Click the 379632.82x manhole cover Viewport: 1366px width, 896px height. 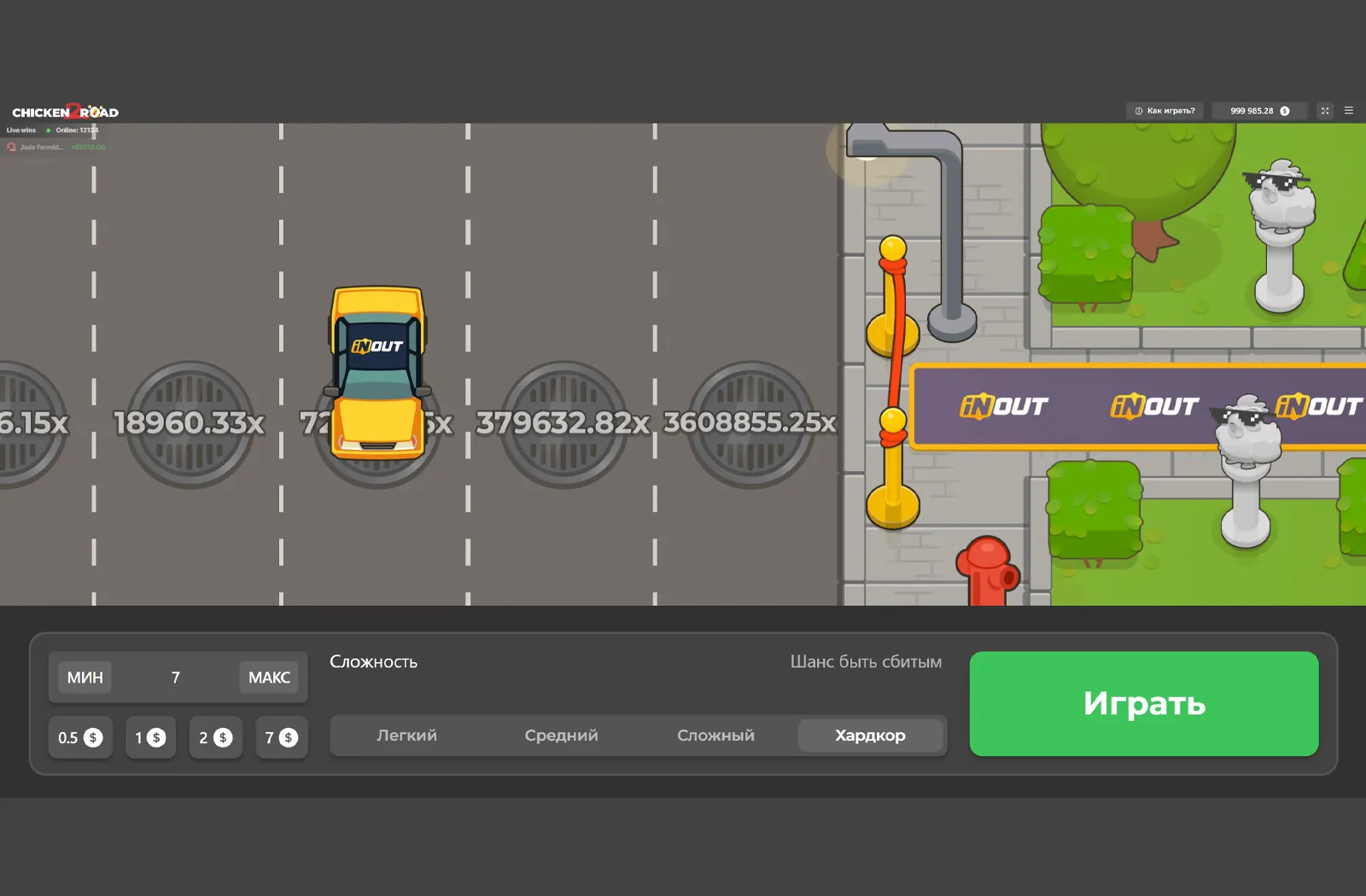[563, 423]
